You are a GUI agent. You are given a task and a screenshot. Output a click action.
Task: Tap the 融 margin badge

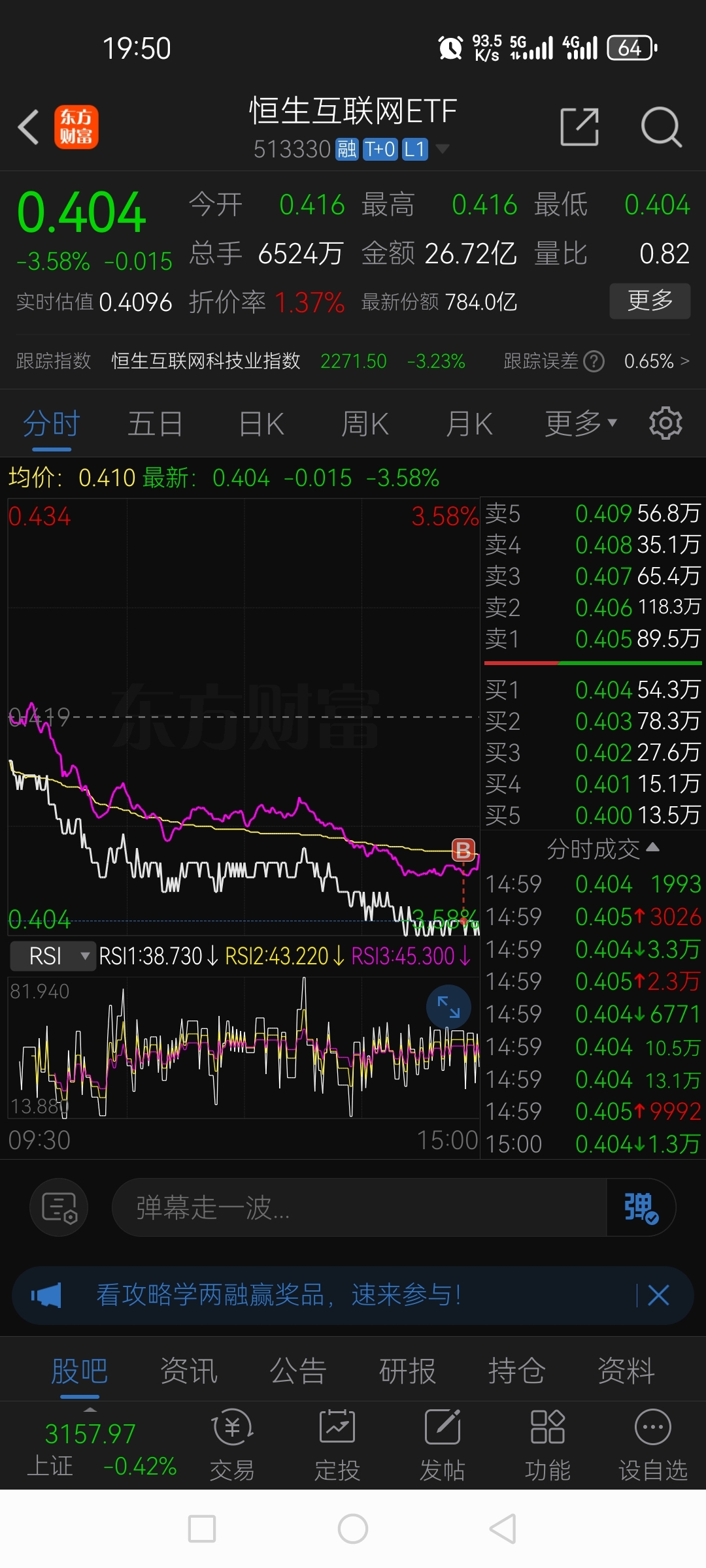tap(346, 150)
